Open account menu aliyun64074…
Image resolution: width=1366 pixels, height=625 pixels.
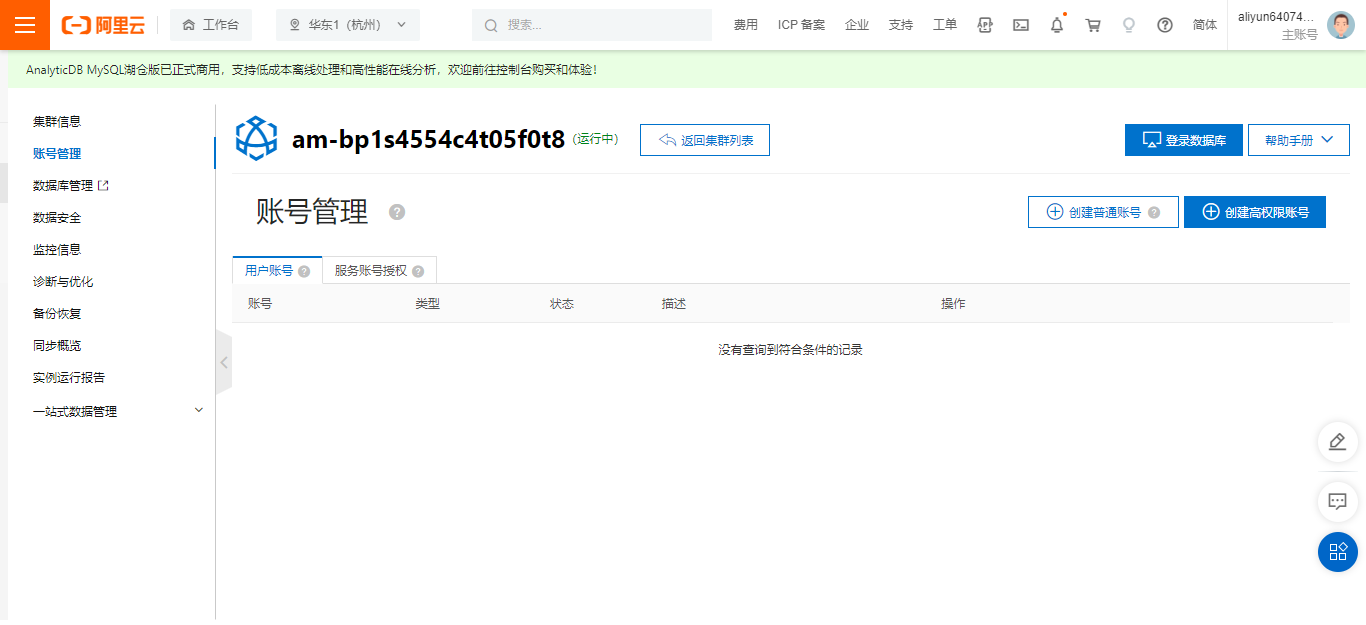tap(1276, 17)
